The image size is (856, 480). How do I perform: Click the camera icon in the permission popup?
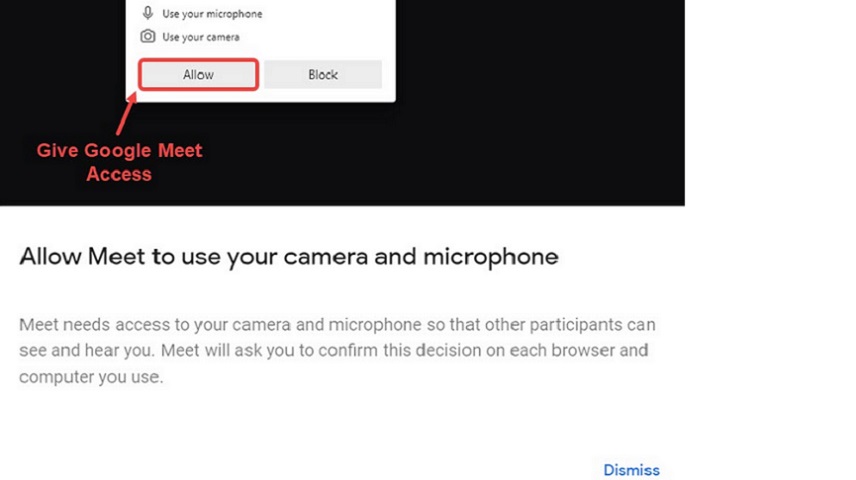pos(147,36)
